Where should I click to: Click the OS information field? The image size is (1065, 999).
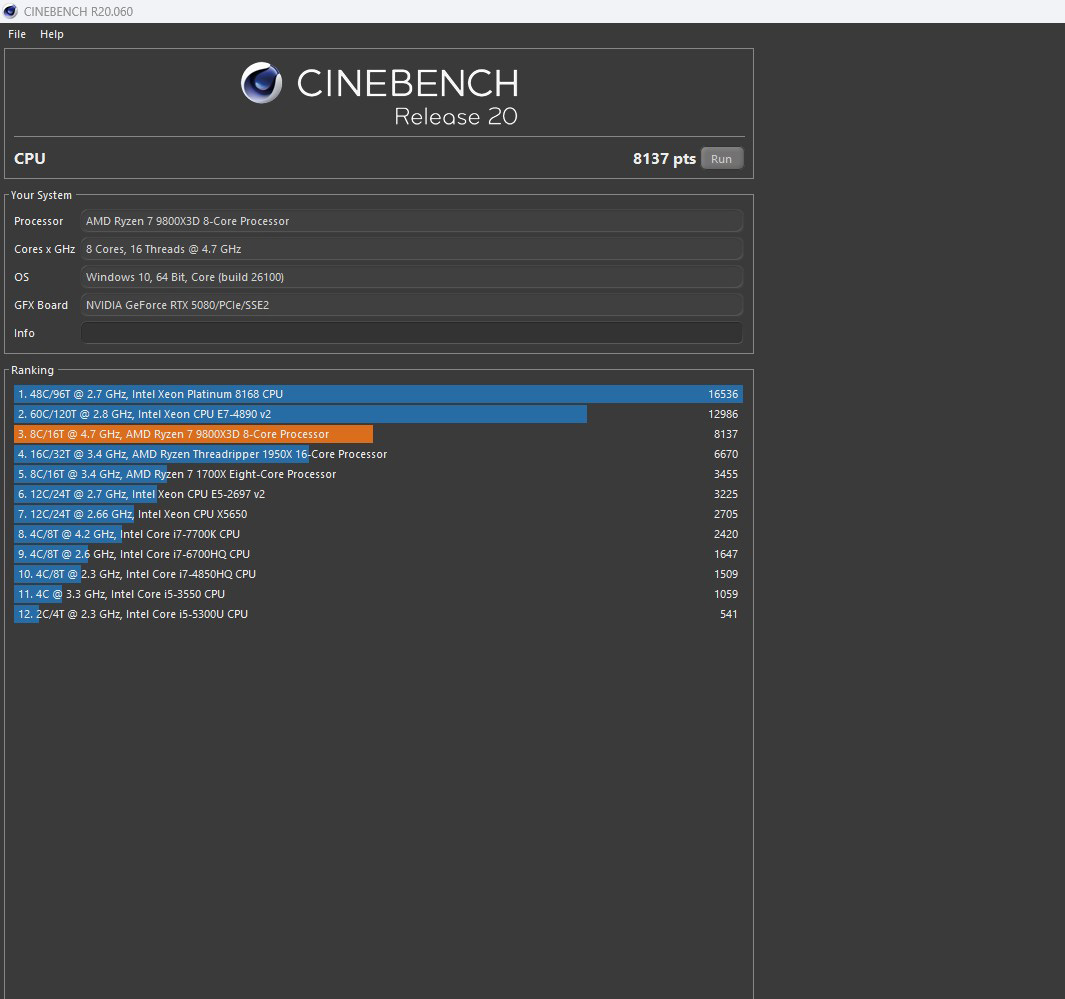coord(411,277)
